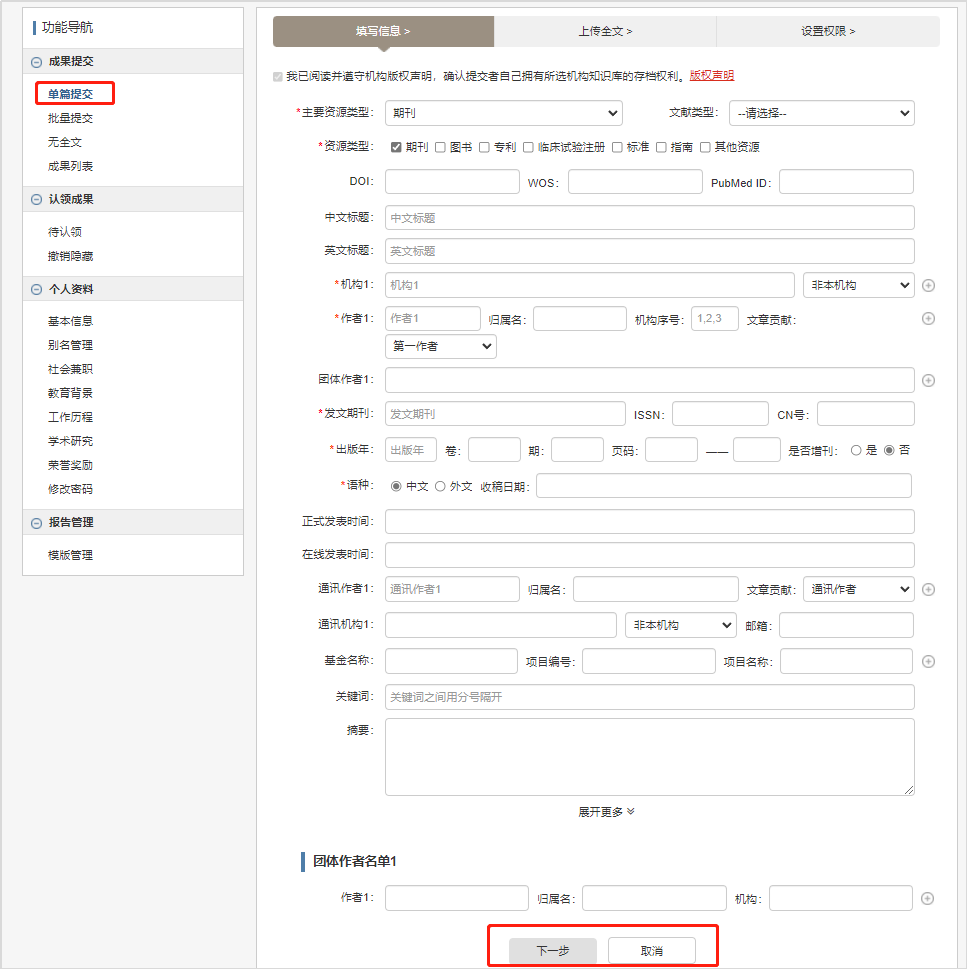Viewport: 967px width, 969px height.
Task: Tick the 专利 resource type checkbox
Action: coord(484,147)
